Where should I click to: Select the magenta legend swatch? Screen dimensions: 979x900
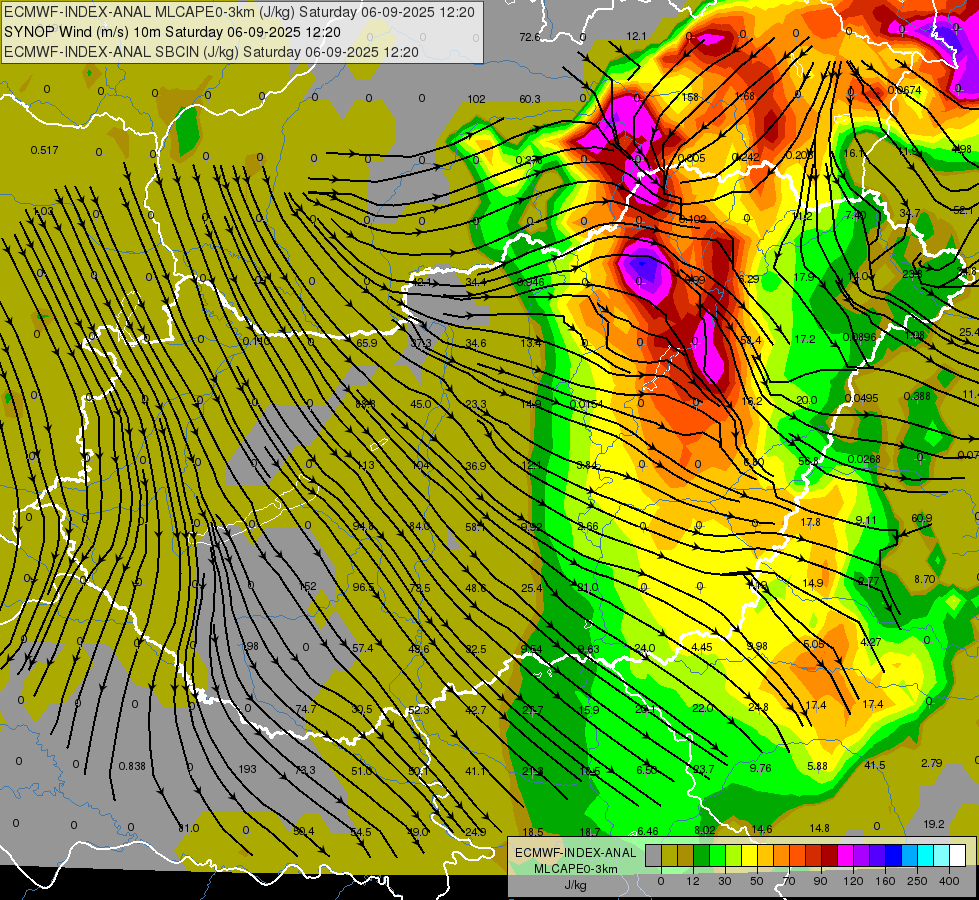846,856
